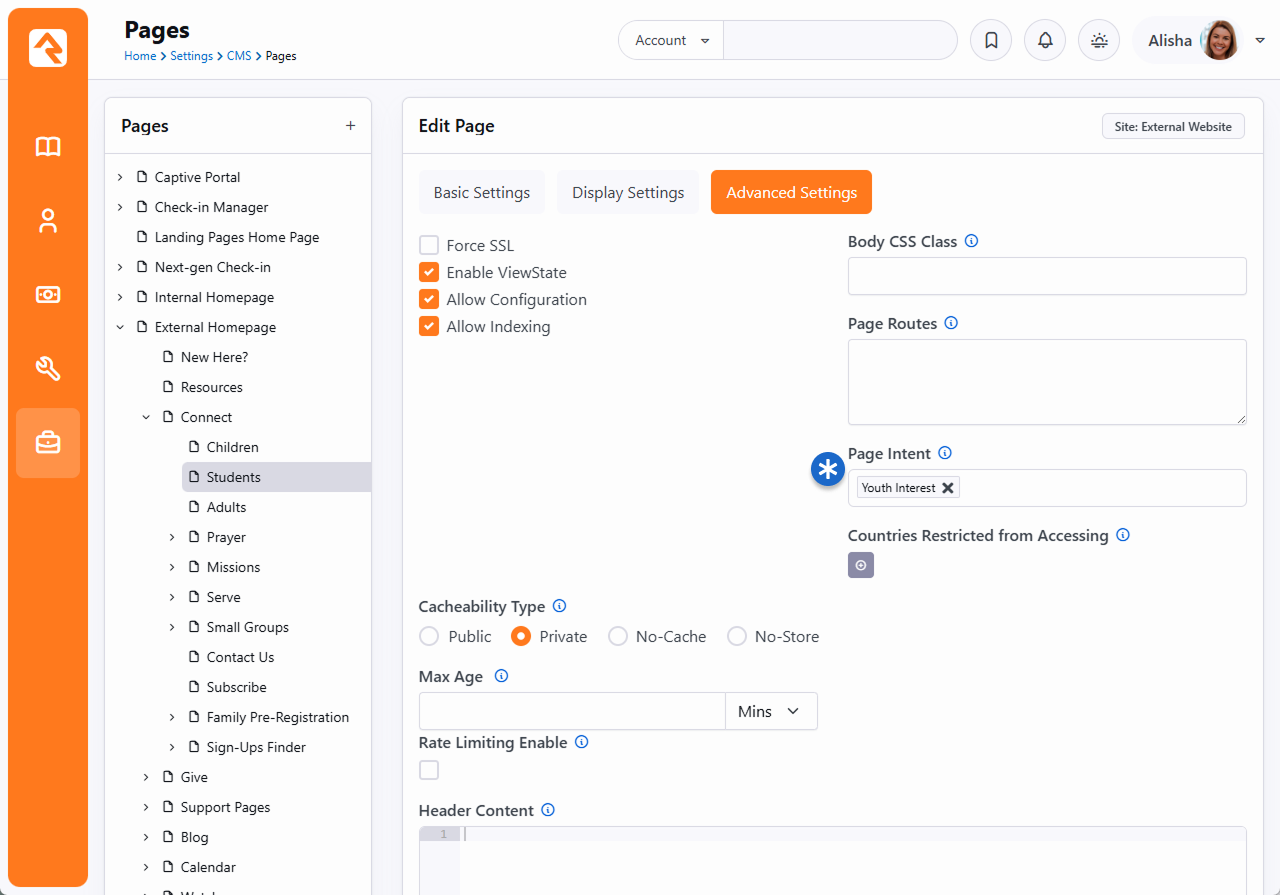Uncheck Allow Indexing
The width and height of the screenshot is (1280, 895).
(429, 327)
